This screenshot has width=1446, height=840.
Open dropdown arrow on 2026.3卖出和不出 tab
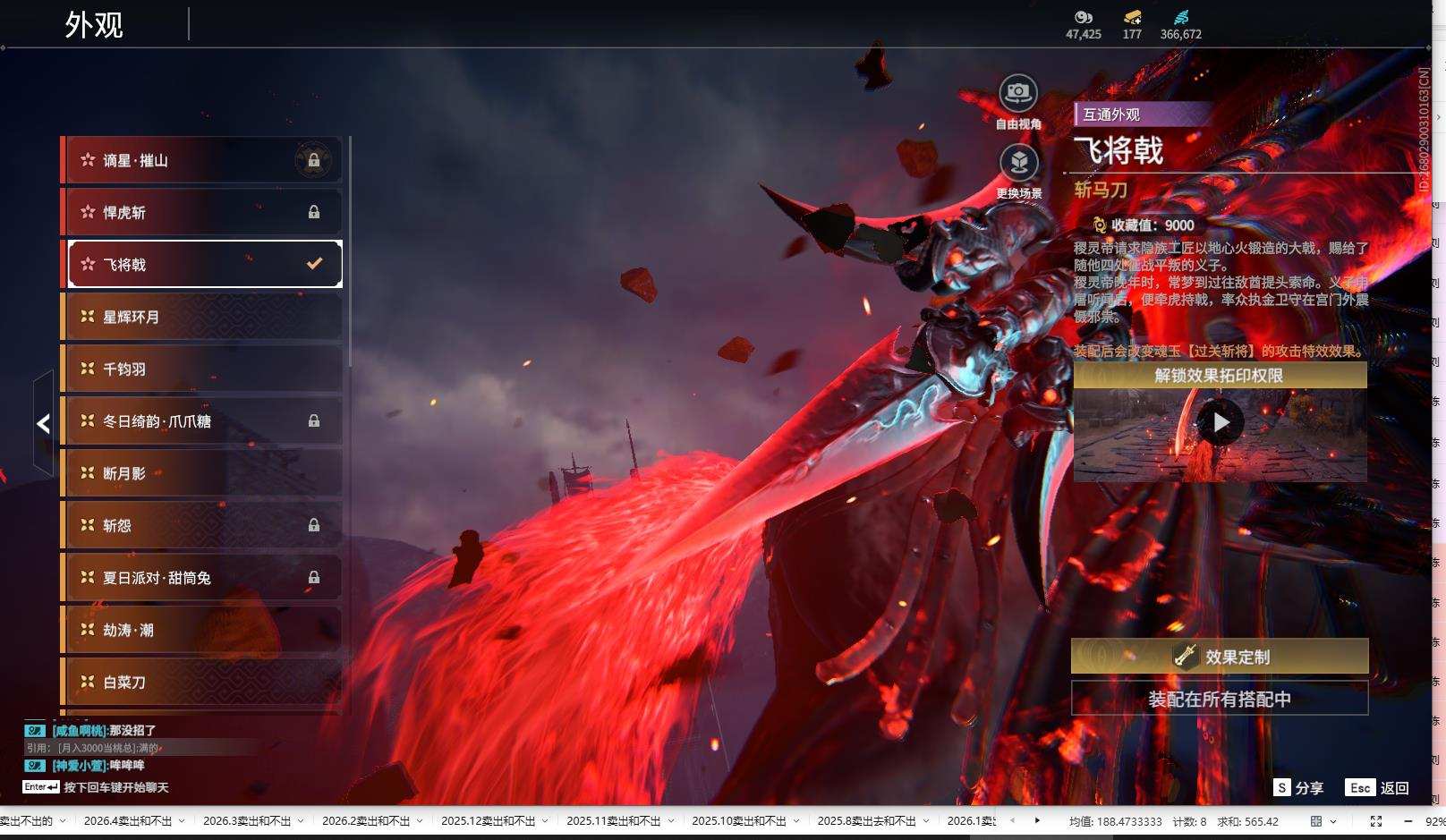[x=301, y=821]
